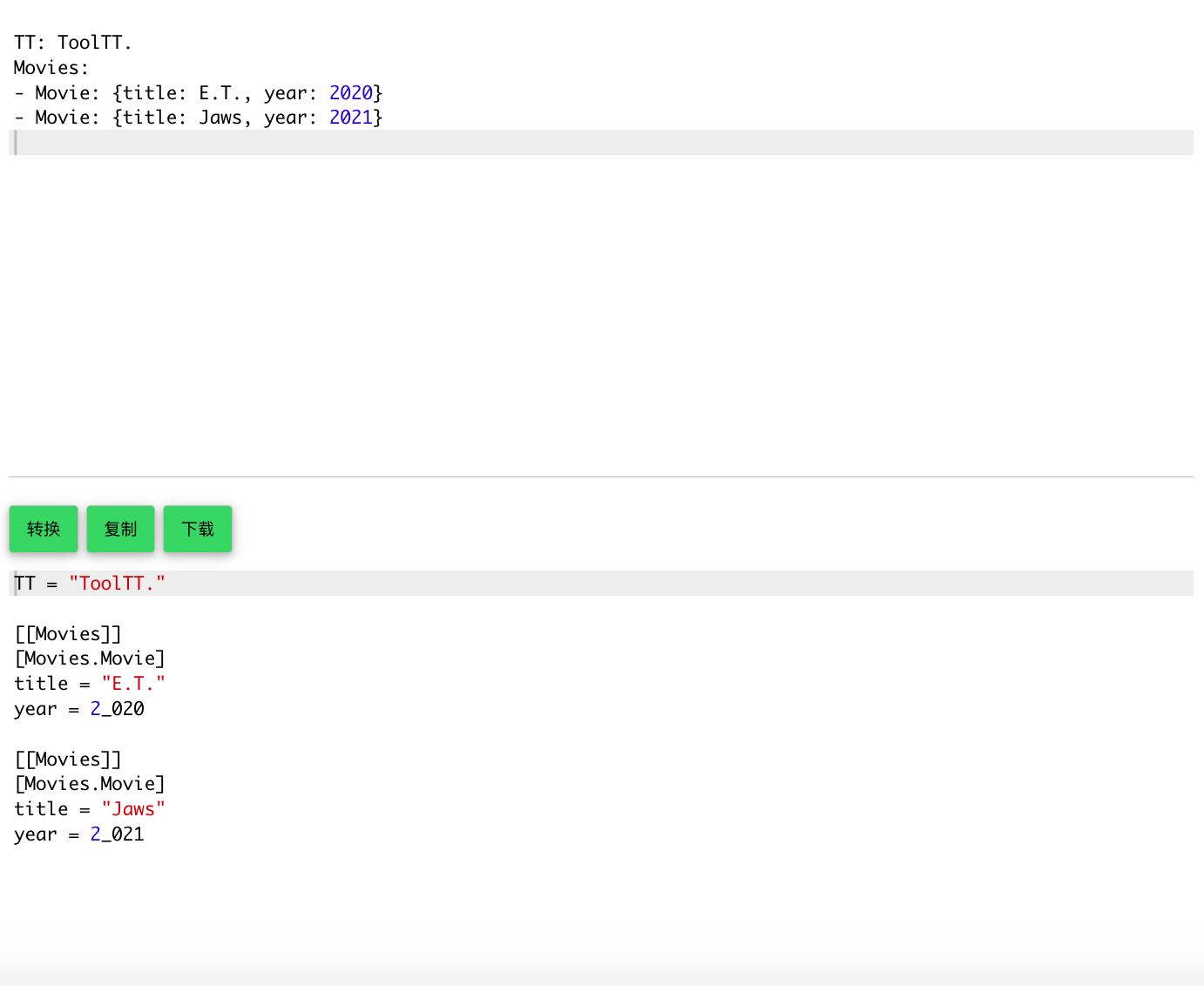The image size is (1204, 986).
Task: Click the first [[Movies]] line in output
Action: click(68, 633)
